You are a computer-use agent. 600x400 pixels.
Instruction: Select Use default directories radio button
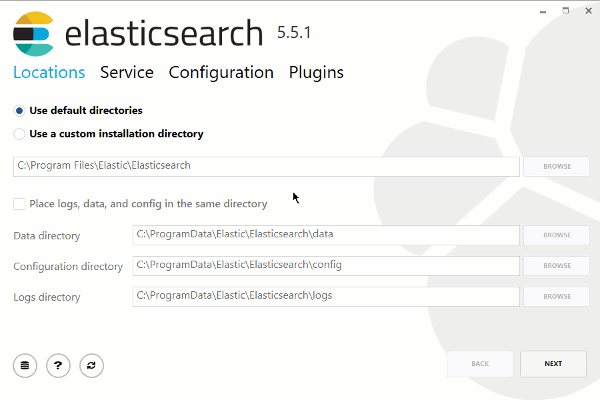pyautogui.click(x=19, y=111)
